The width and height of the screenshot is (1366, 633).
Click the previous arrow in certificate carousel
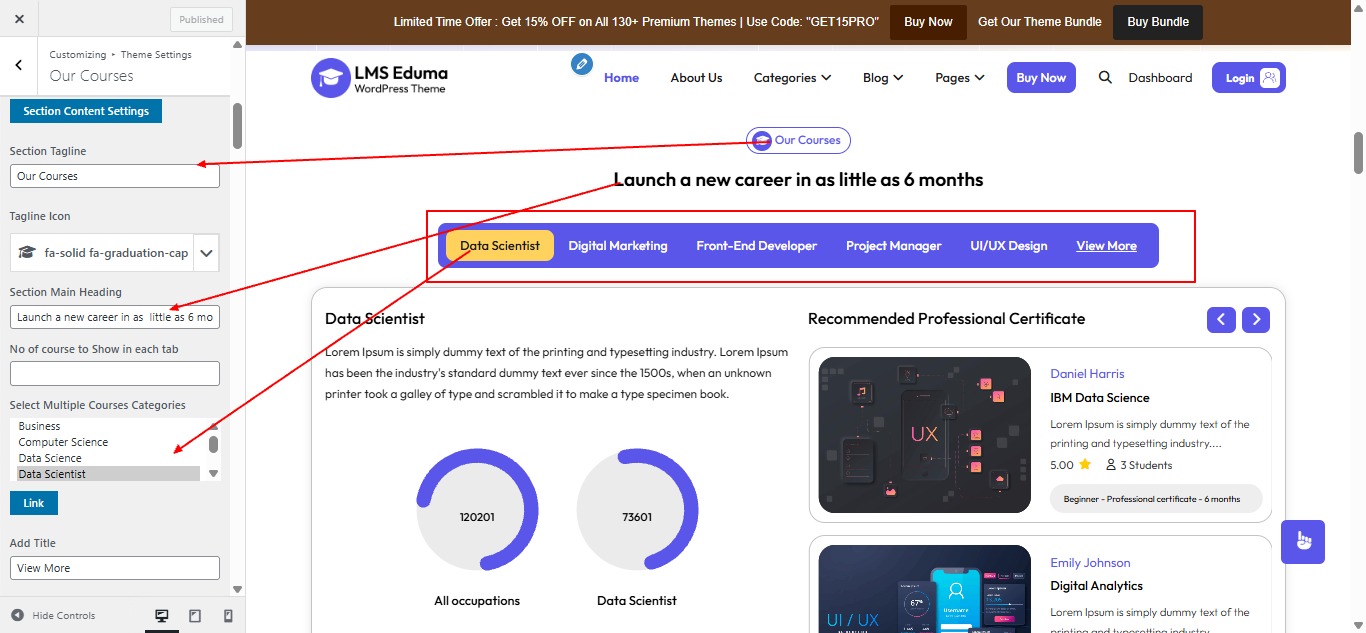(x=1221, y=320)
